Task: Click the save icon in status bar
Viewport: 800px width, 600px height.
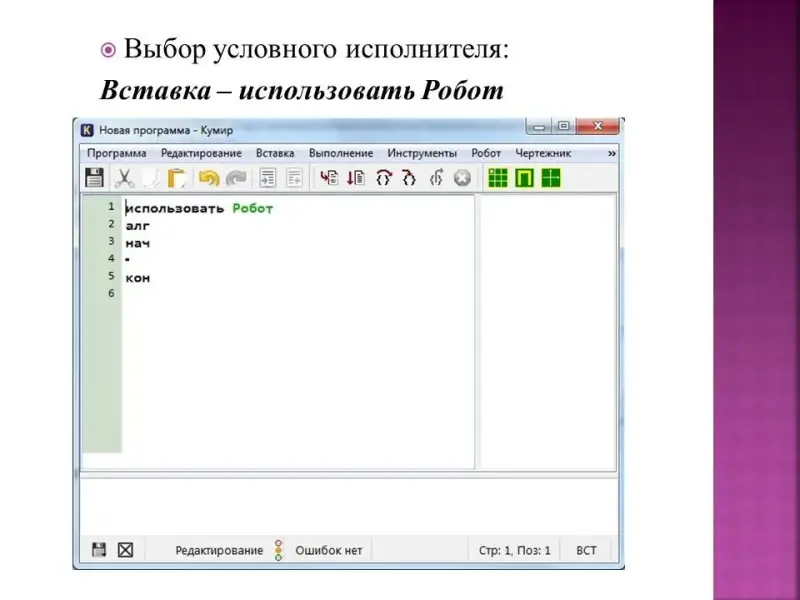Action: (99, 550)
